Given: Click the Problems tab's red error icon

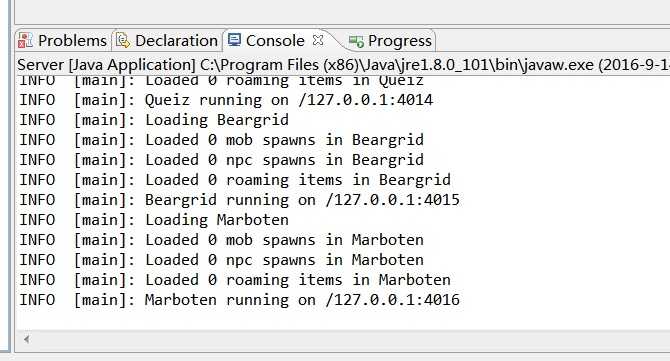Looking at the screenshot, I should [x=25, y=41].
